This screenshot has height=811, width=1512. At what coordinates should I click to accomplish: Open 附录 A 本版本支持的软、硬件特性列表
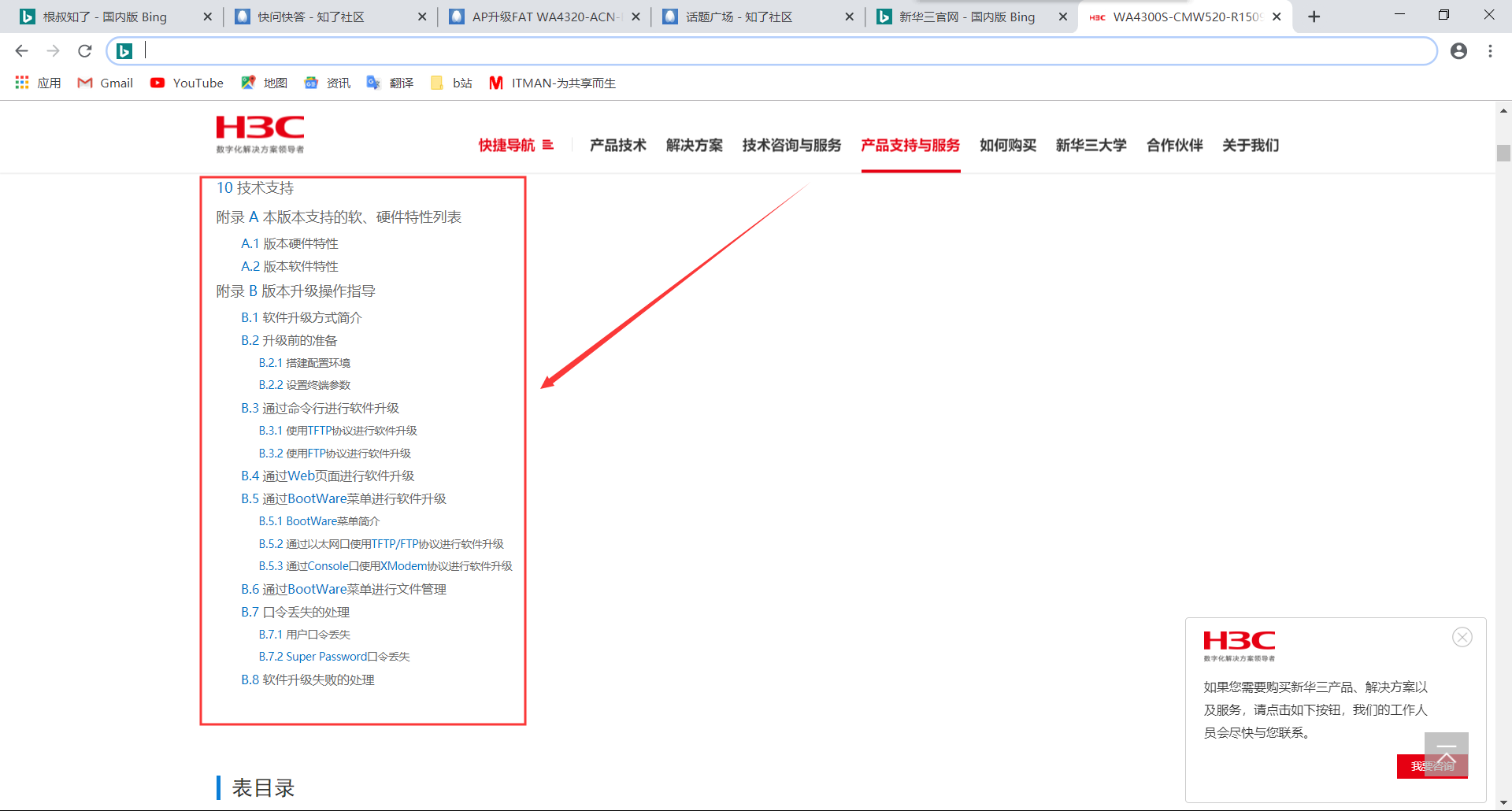[x=339, y=217]
